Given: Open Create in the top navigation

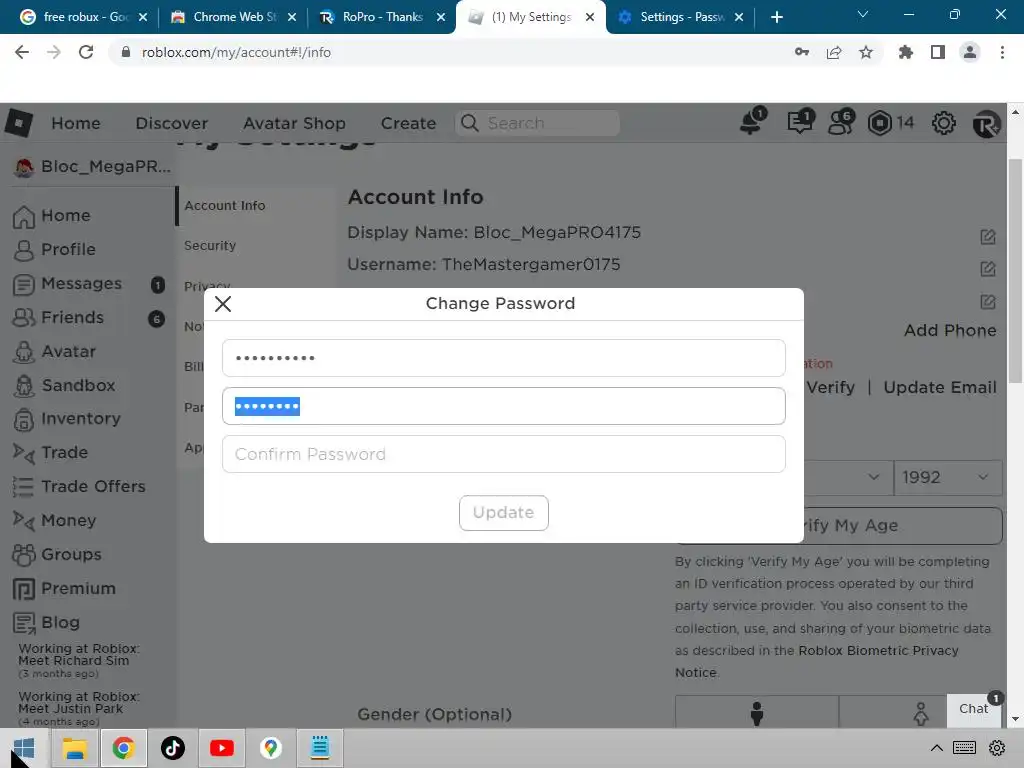Looking at the screenshot, I should (408, 123).
